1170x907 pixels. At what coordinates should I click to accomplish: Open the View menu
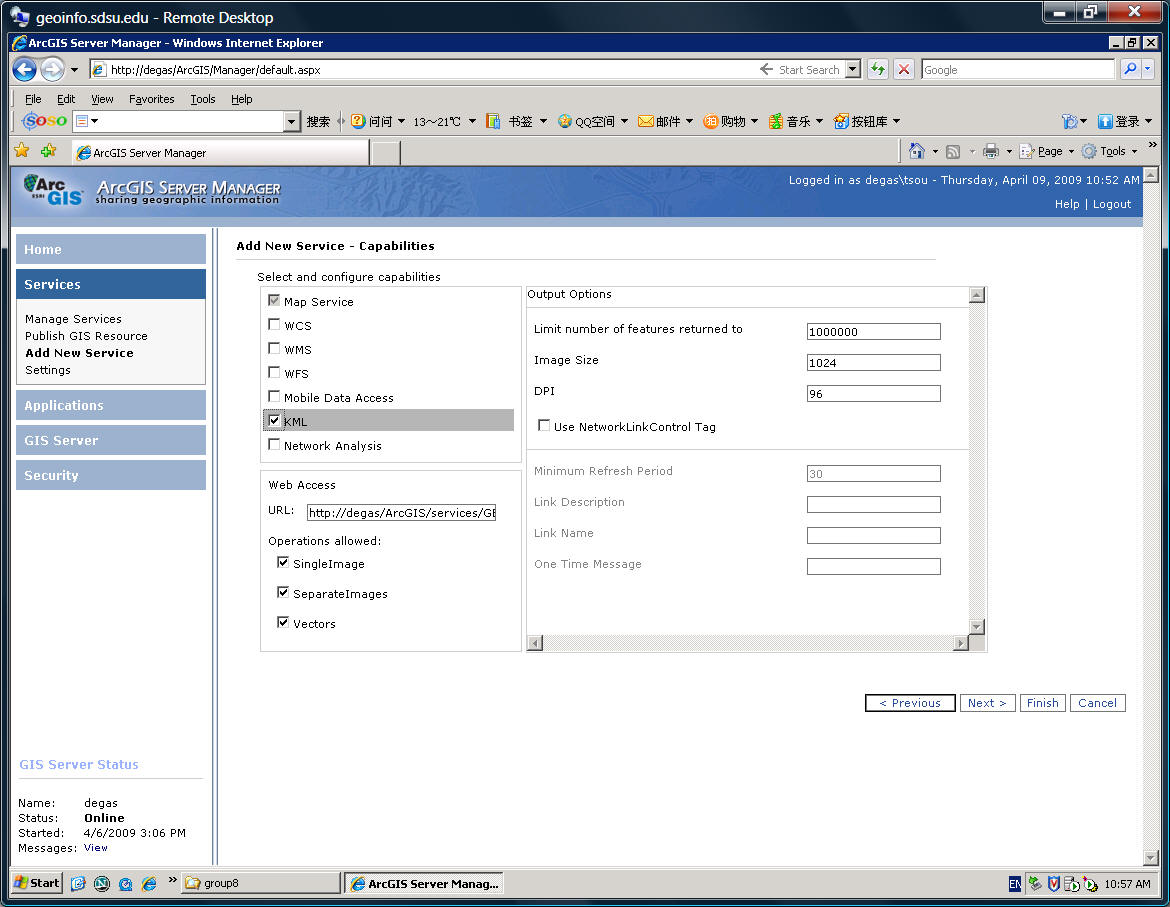click(102, 99)
